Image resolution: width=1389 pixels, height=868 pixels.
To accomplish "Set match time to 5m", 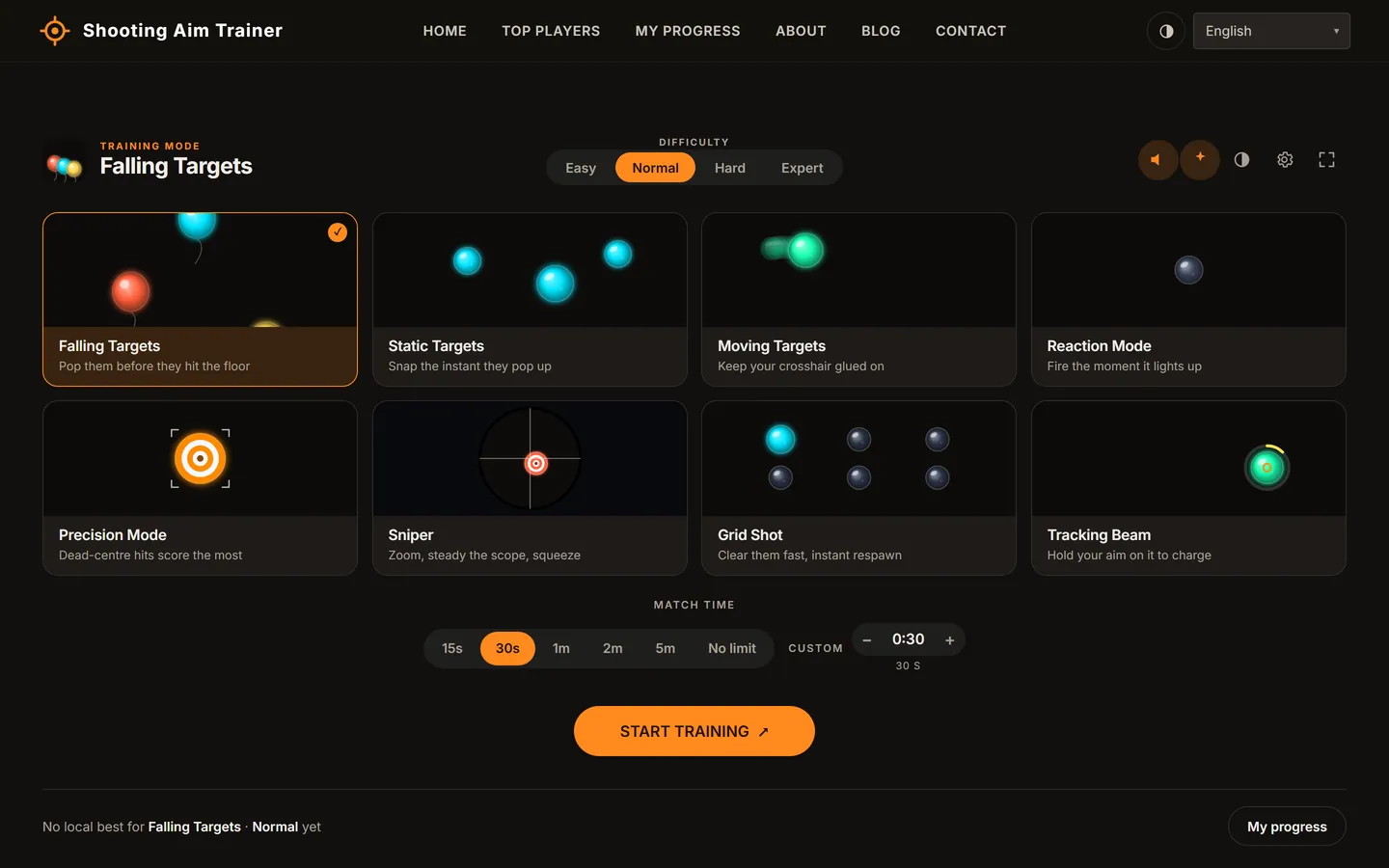I will 666,649.
